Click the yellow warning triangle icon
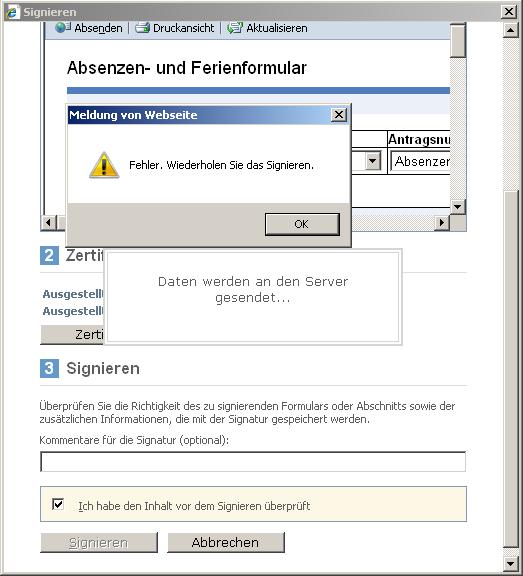 [x=104, y=165]
